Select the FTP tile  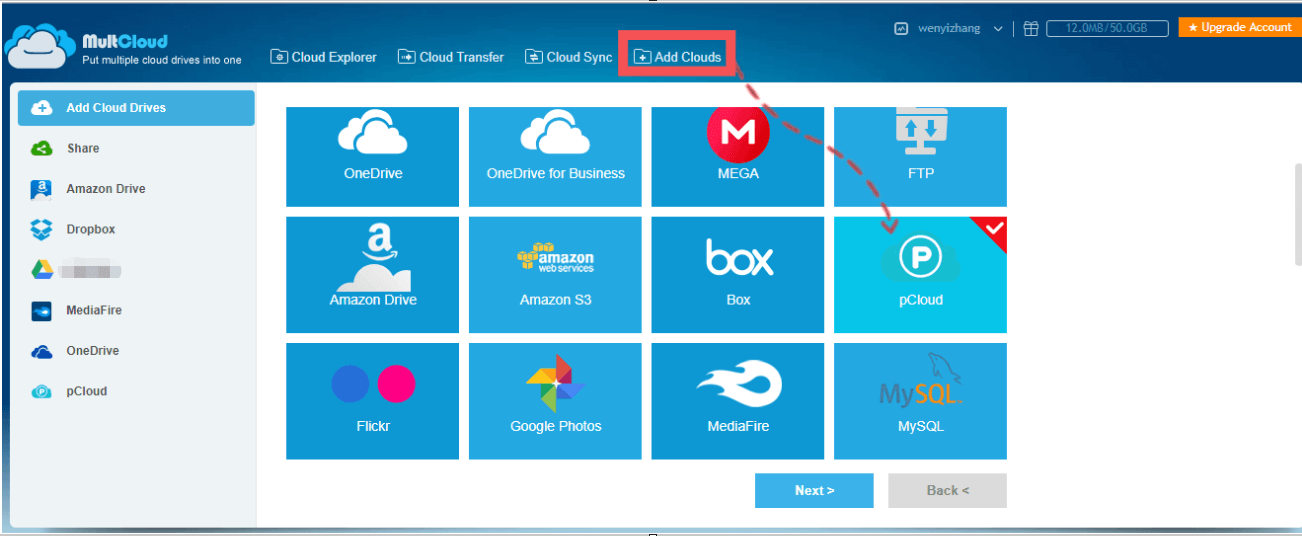(920, 157)
